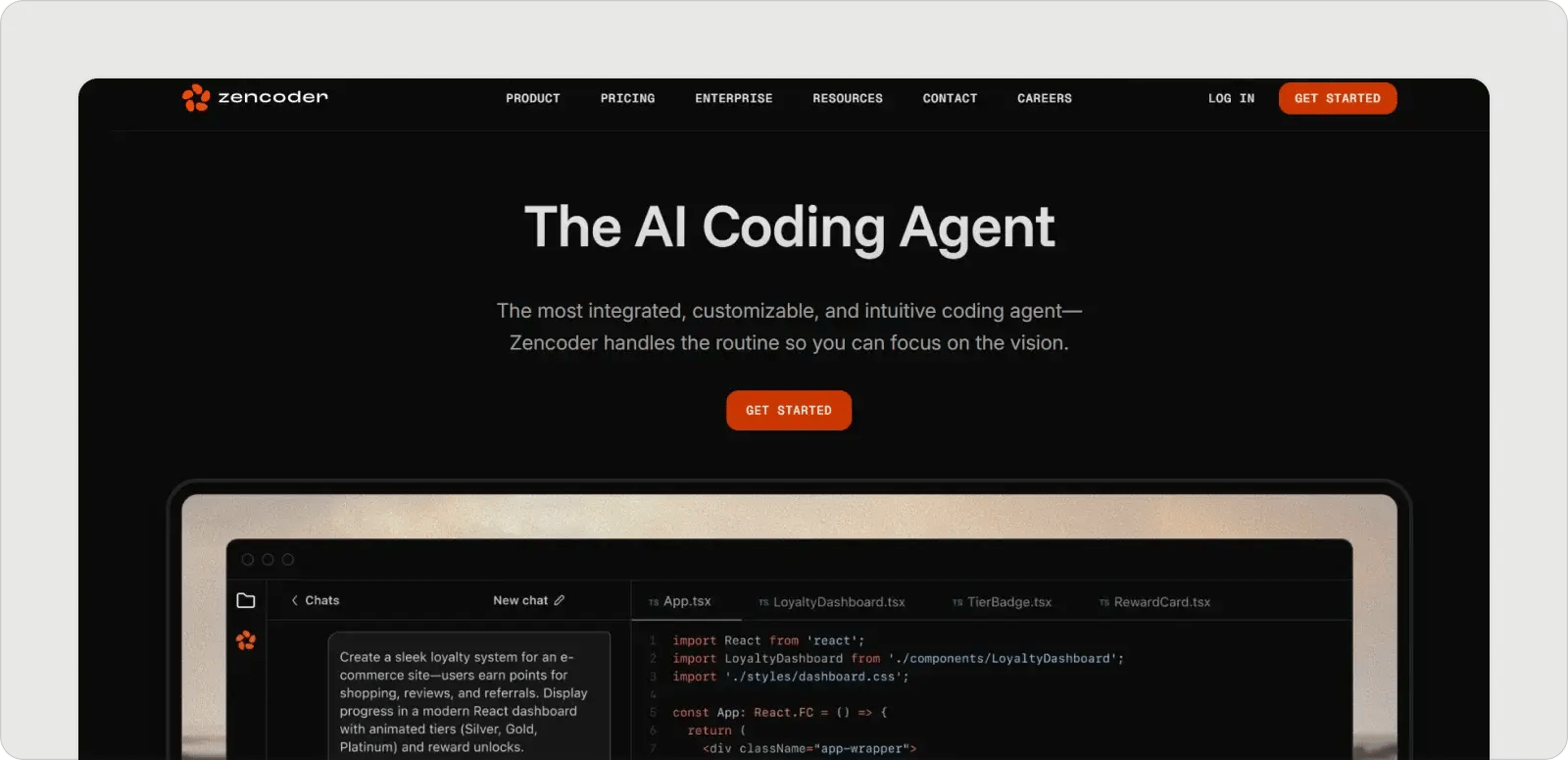Open the Product menu

(533, 98)
